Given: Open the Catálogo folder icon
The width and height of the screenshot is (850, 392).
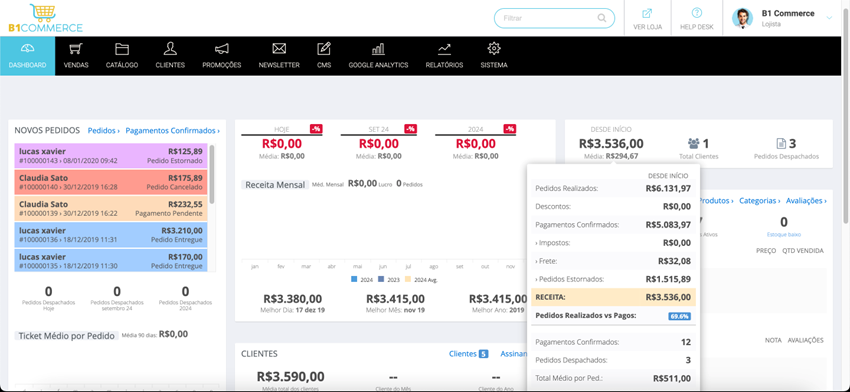Looking at the screenshot, I should [x=122, y=49].
